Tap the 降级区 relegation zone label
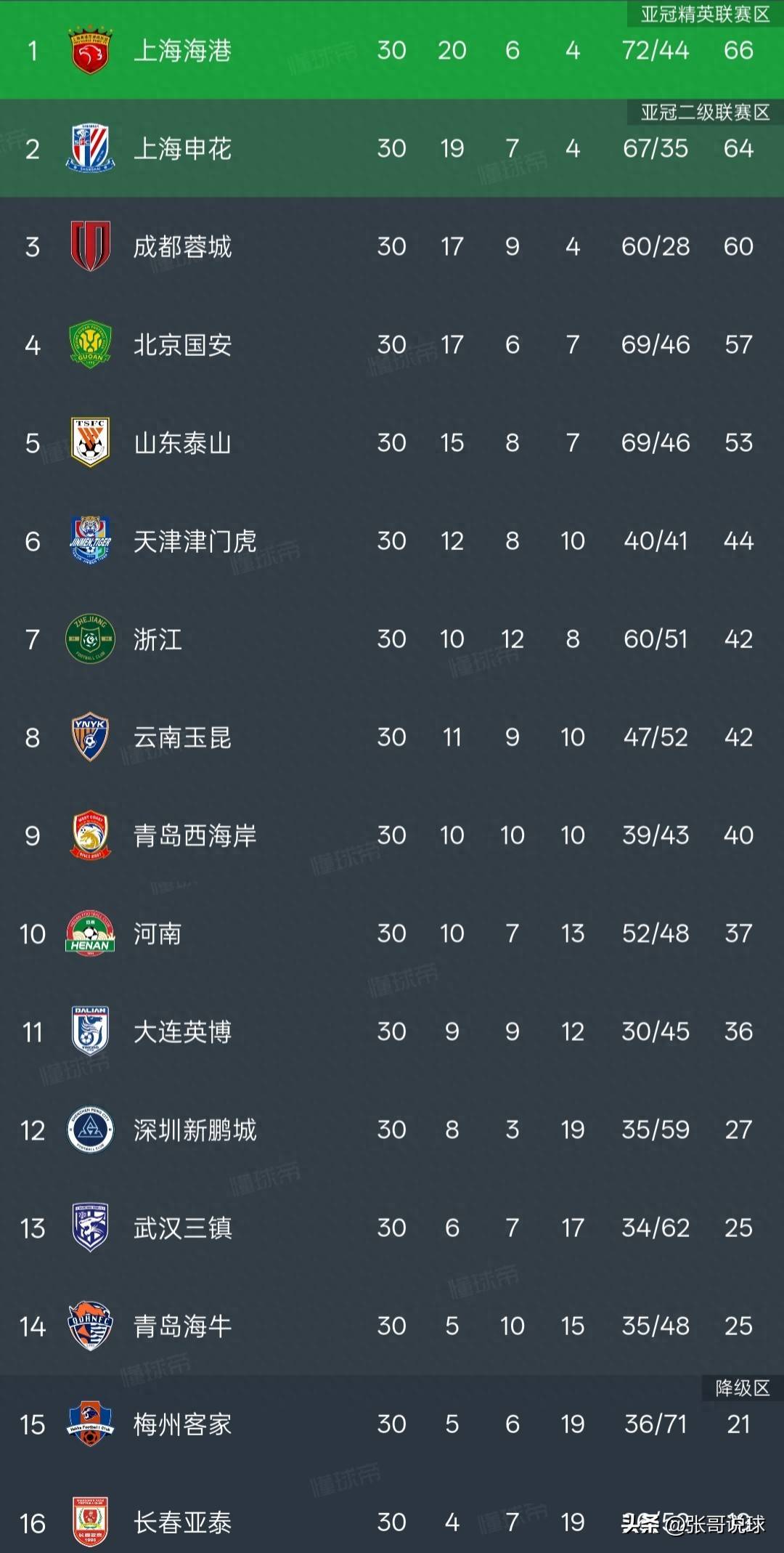This screenshot has height=1553, width=784. click(742, 1388)
